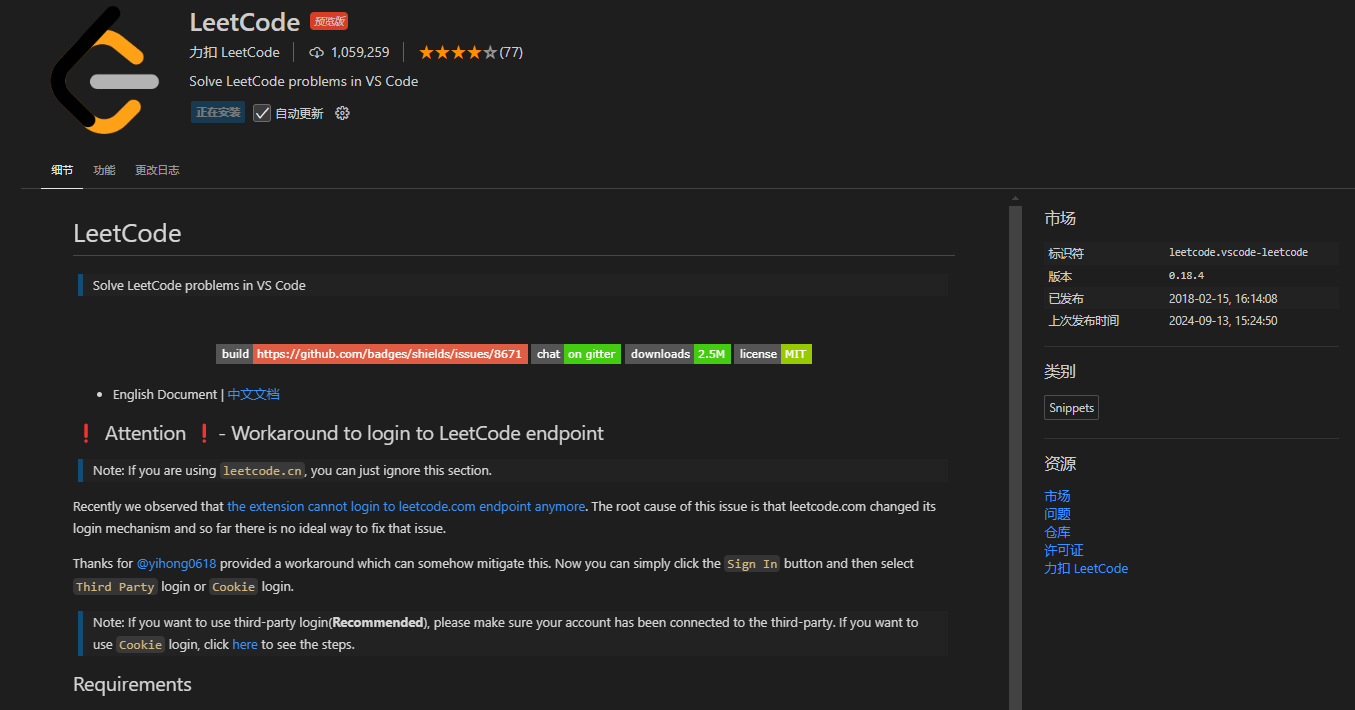
Task: Click the download count cloud icon
Action: pyautogui.click(x=317, y=52)
